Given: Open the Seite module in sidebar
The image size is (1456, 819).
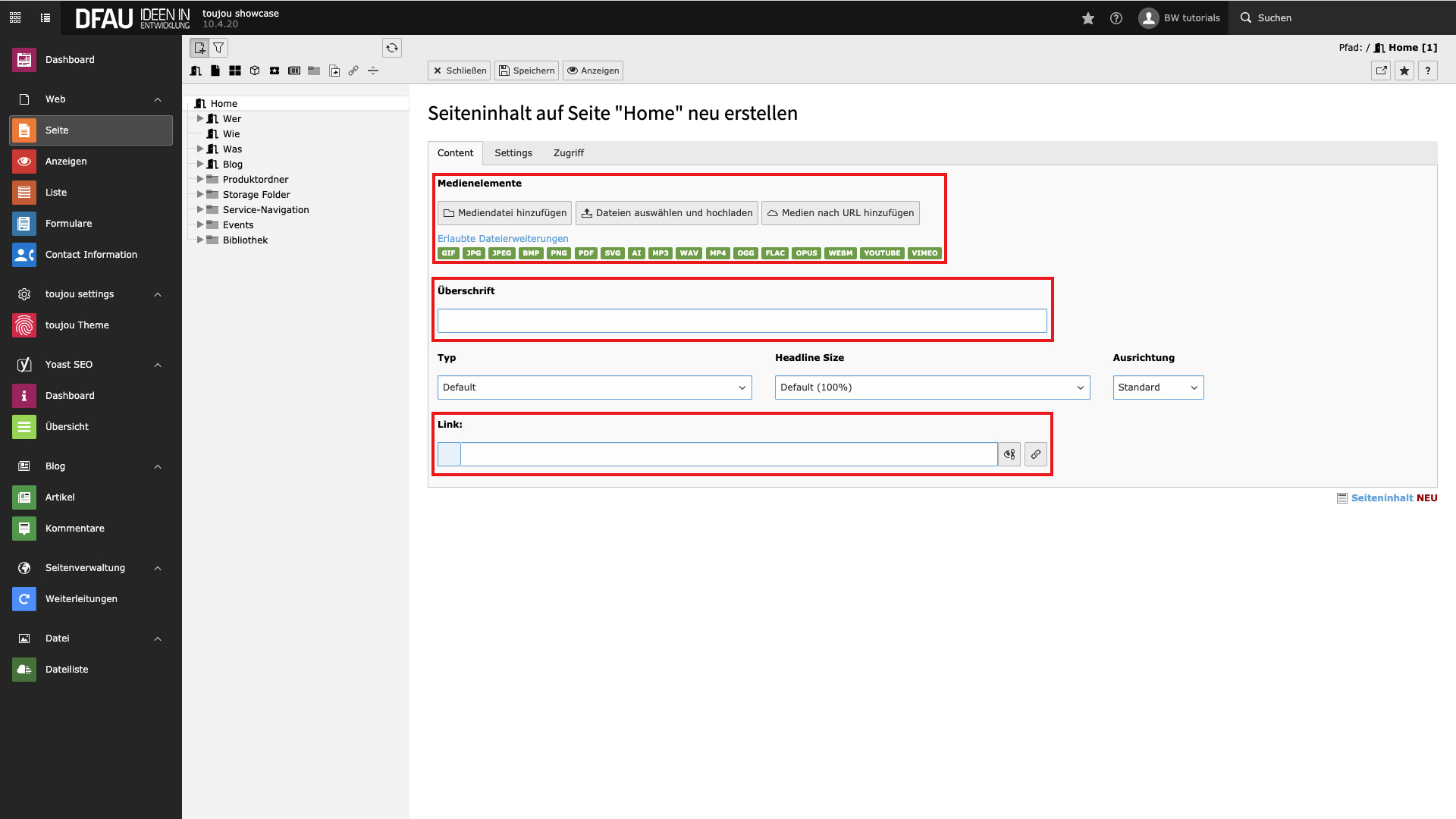Looking at the screenshot, I should tap(91, 130).
